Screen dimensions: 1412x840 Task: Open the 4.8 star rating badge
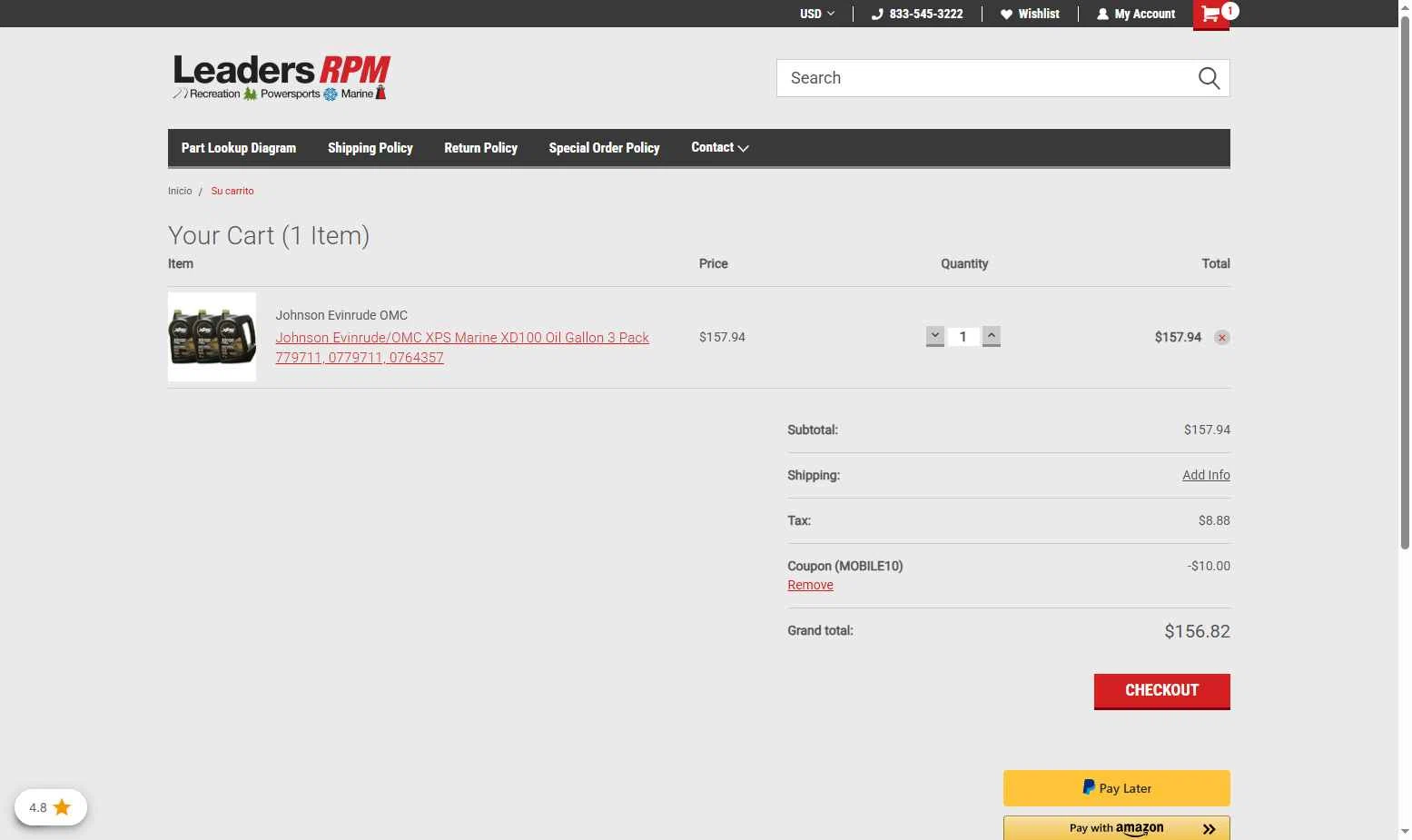[x=51, y=807]
